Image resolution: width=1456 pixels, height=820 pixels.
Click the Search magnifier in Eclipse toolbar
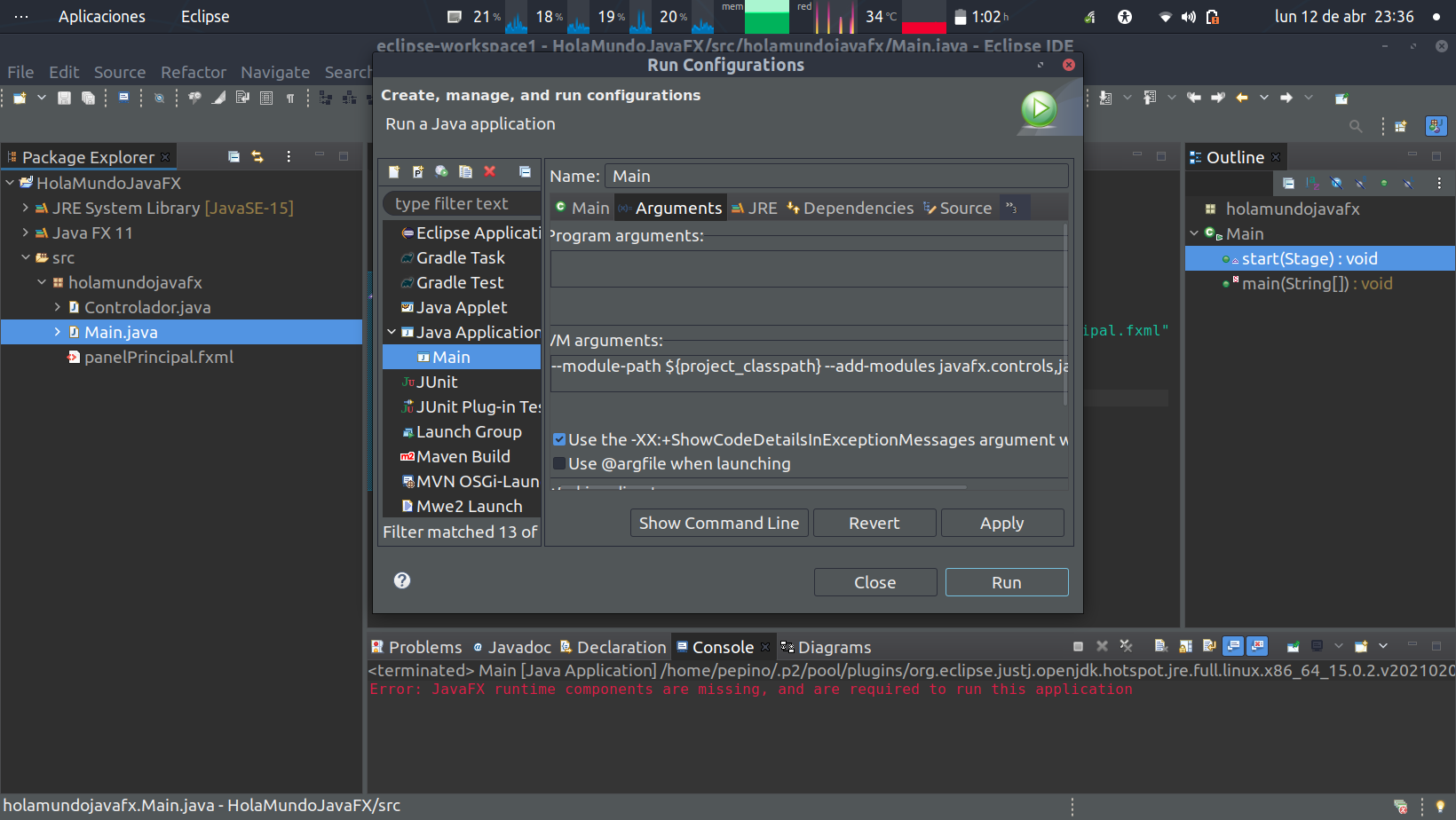point(1356,126)
